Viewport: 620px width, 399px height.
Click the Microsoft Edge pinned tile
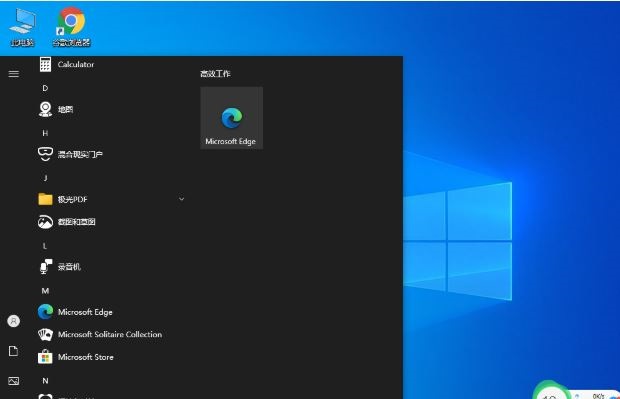pos(231,118)
